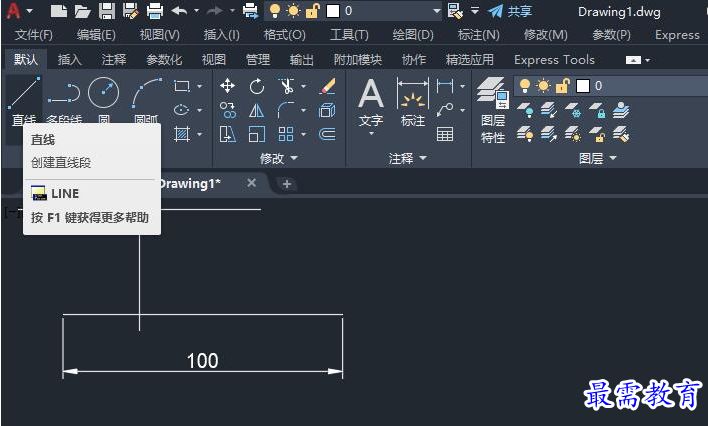Click the 共享 share button

(510, 11)
